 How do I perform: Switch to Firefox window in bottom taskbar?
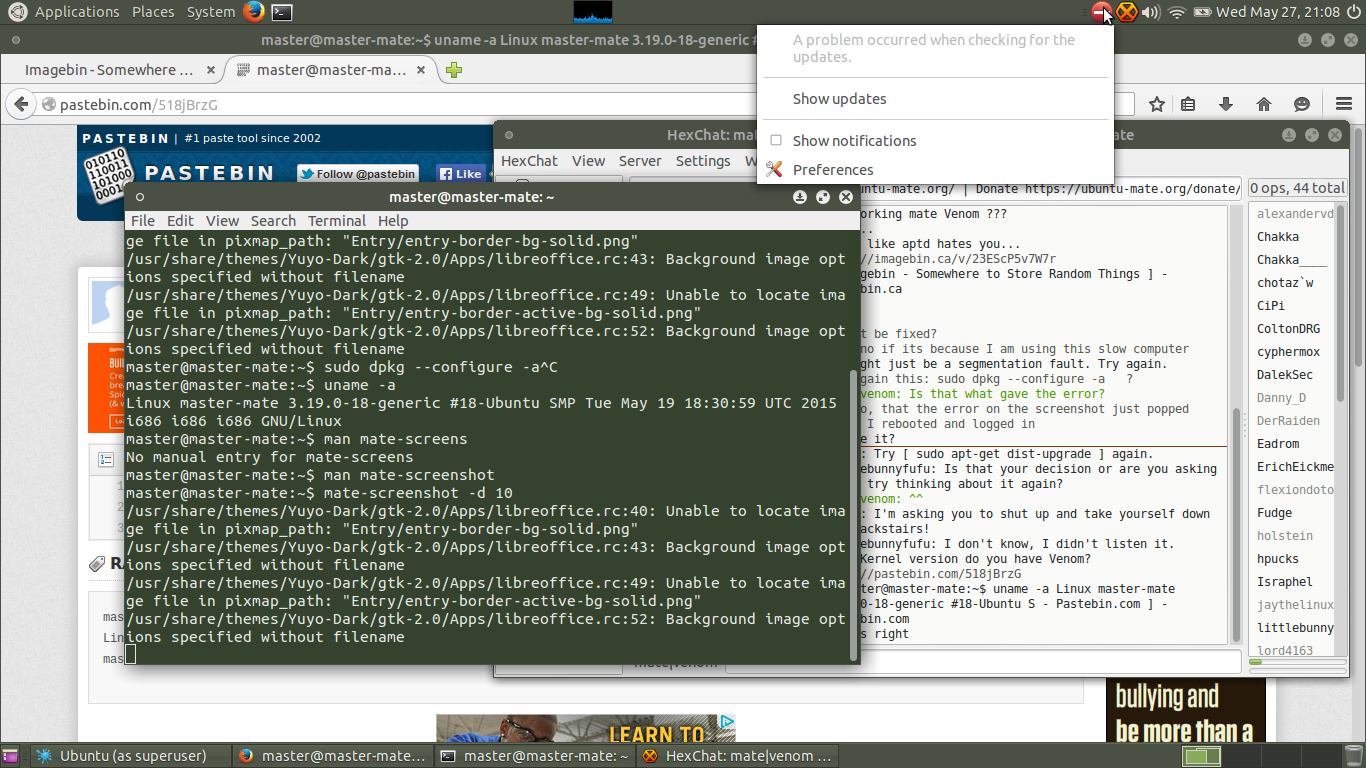tap(334, 756)
